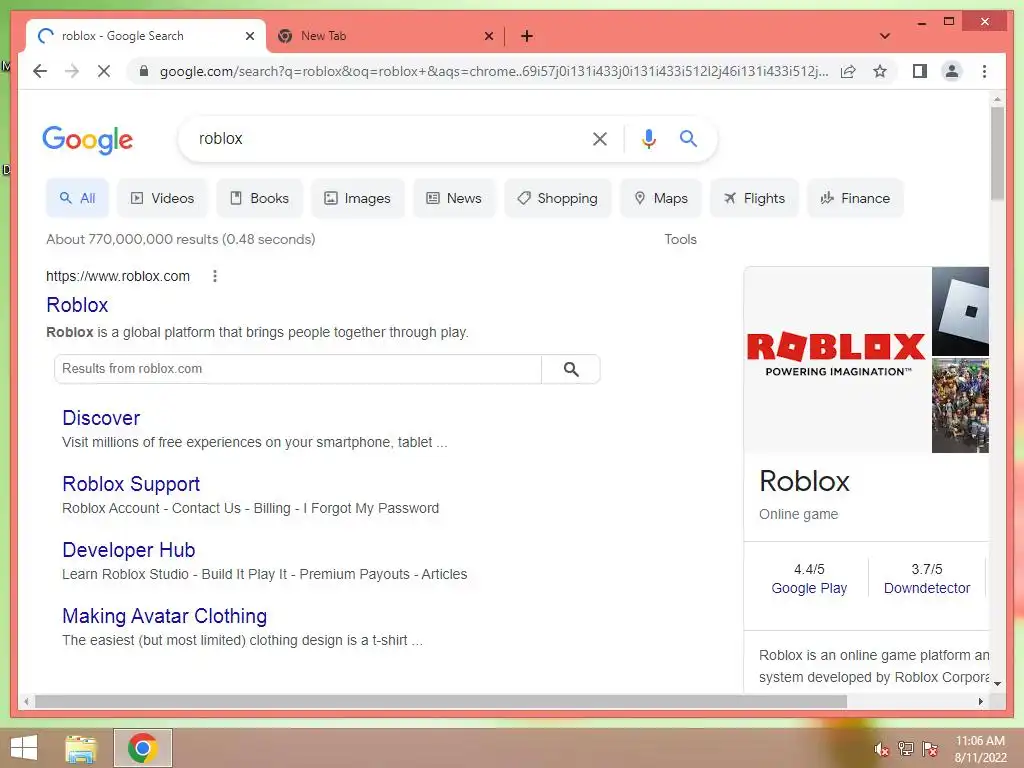Click the Chrome taskbar icon
Image resolution: width=1024 pixels, height=768 pixels.
(142, 748)
